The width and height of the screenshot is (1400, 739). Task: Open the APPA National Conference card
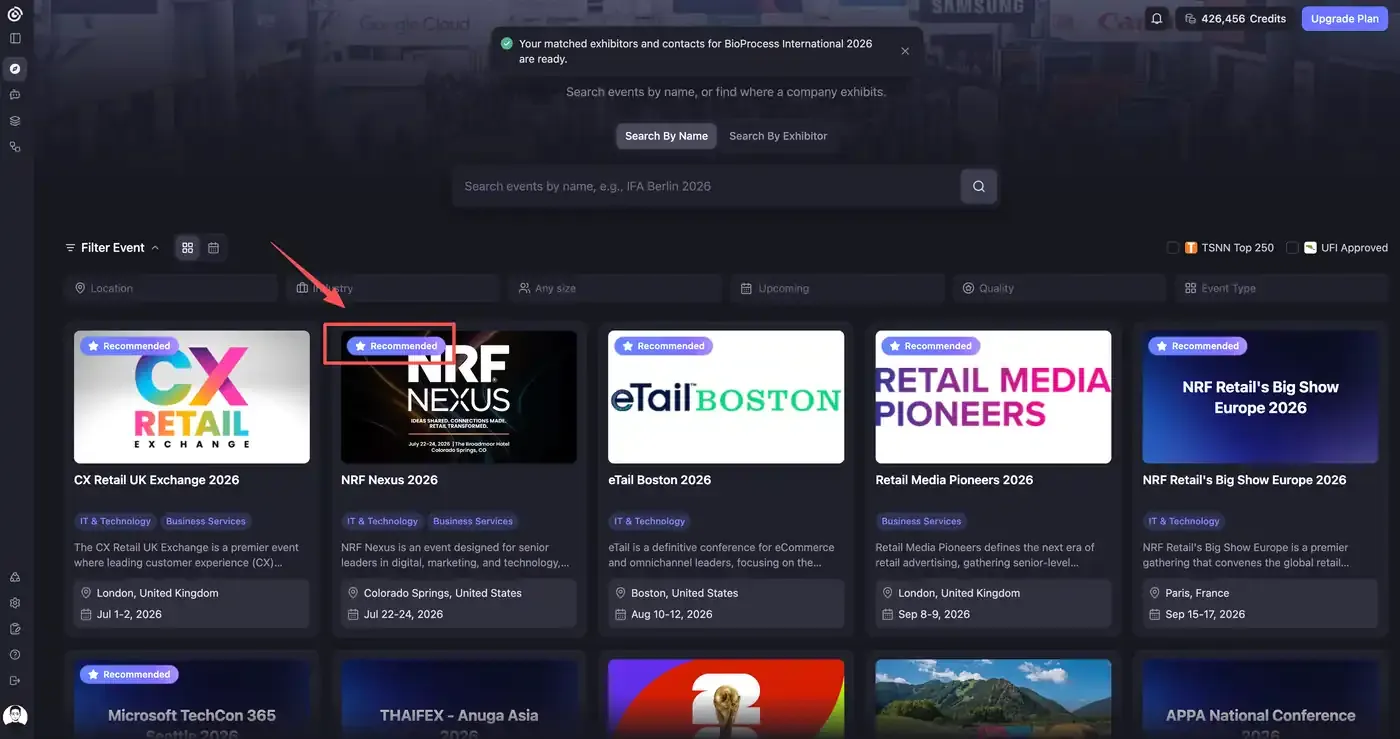(1260, 699)
